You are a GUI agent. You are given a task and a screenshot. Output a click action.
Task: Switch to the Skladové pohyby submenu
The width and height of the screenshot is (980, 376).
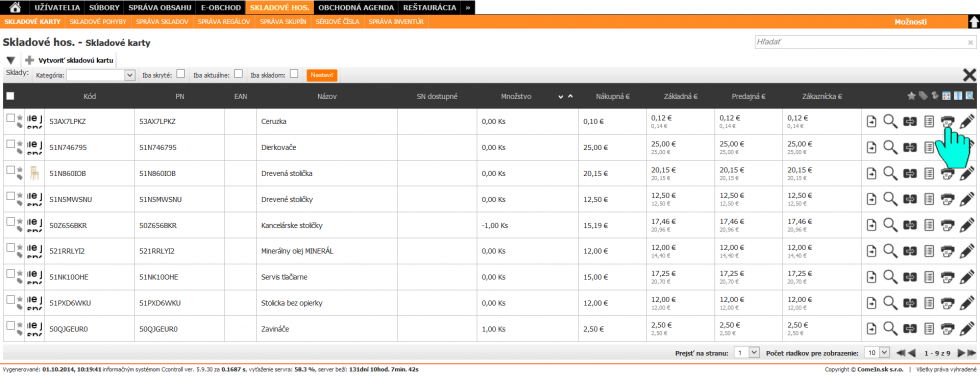click(x=98, y=21)
